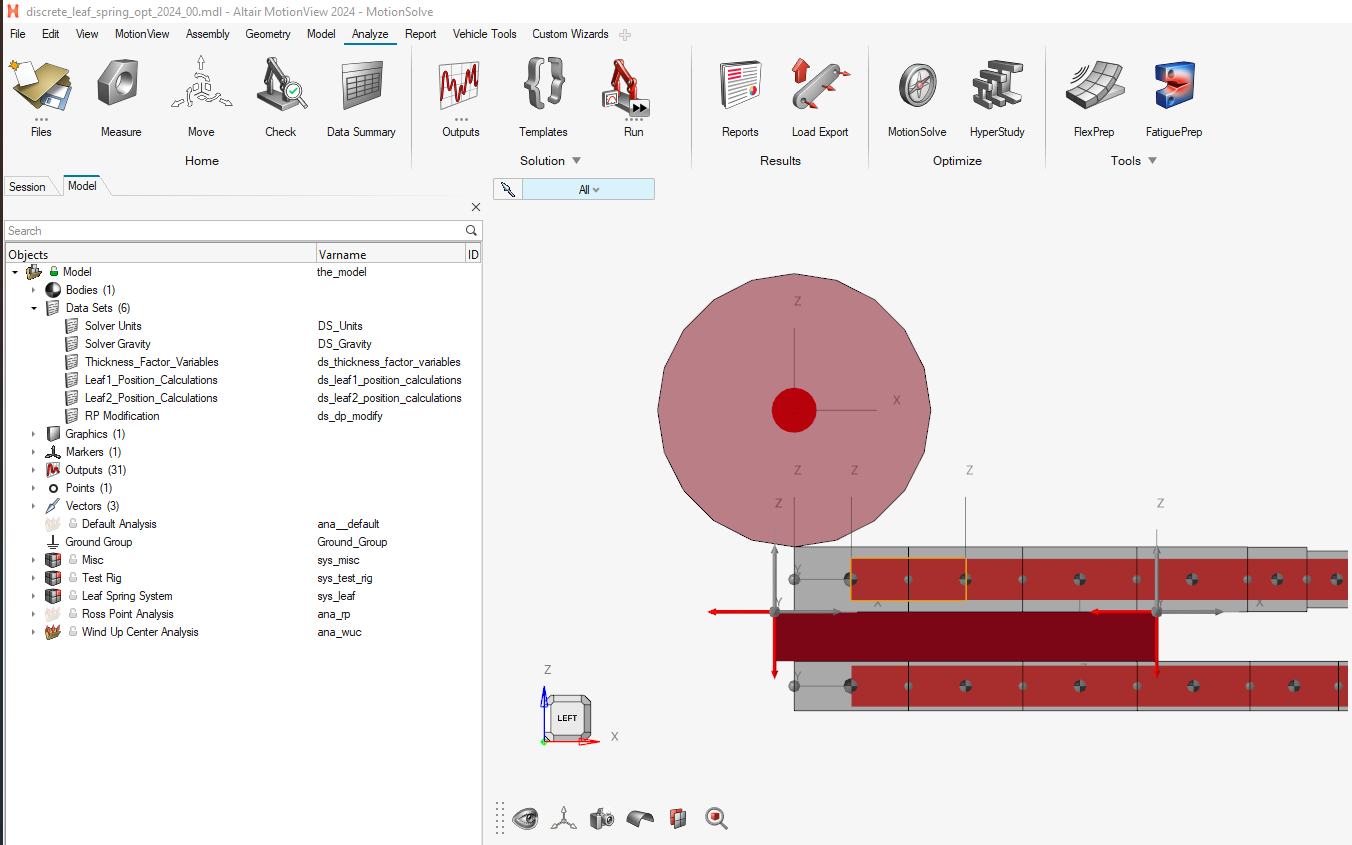
Task: Click the plus icon after Custom Wizards
Action: point(625,35)
